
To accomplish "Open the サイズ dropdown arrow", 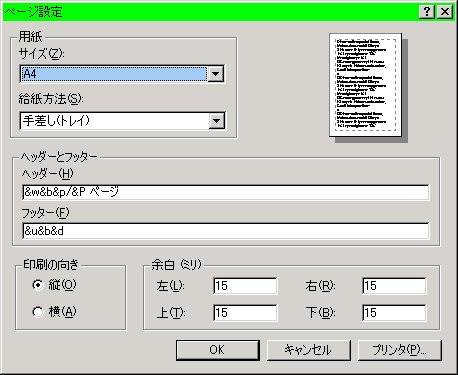I will coord(216,74).
